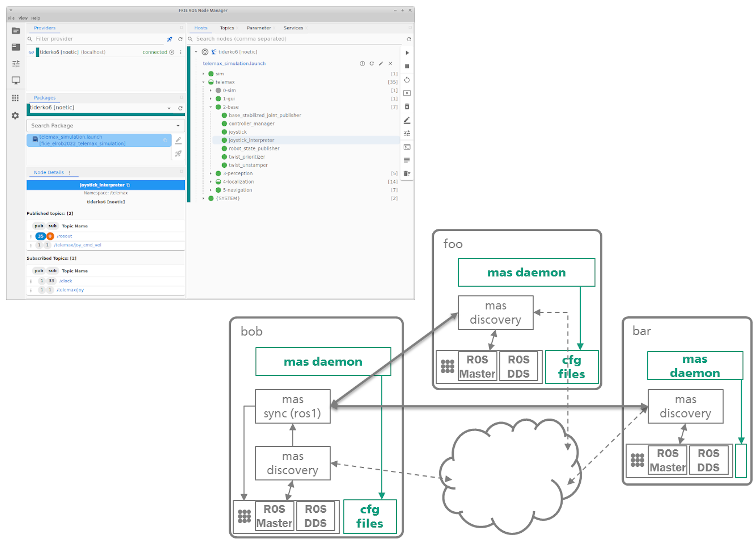This screenshot has width=756, height=543.
Task: Open the second sidebar panel icon below the folder
Action: pyautogui.click(x=16, y=47)
